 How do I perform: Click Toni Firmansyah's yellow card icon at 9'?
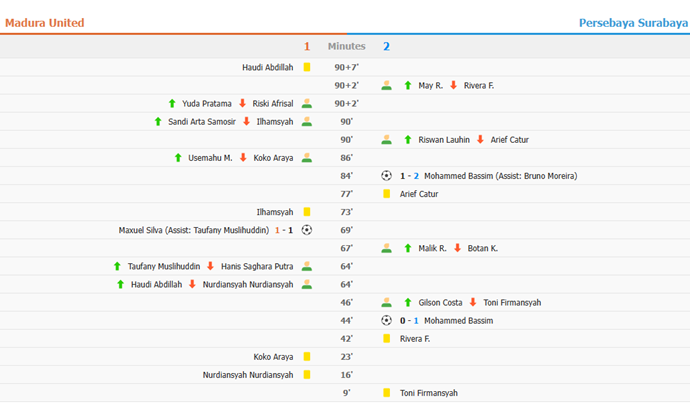386,393
